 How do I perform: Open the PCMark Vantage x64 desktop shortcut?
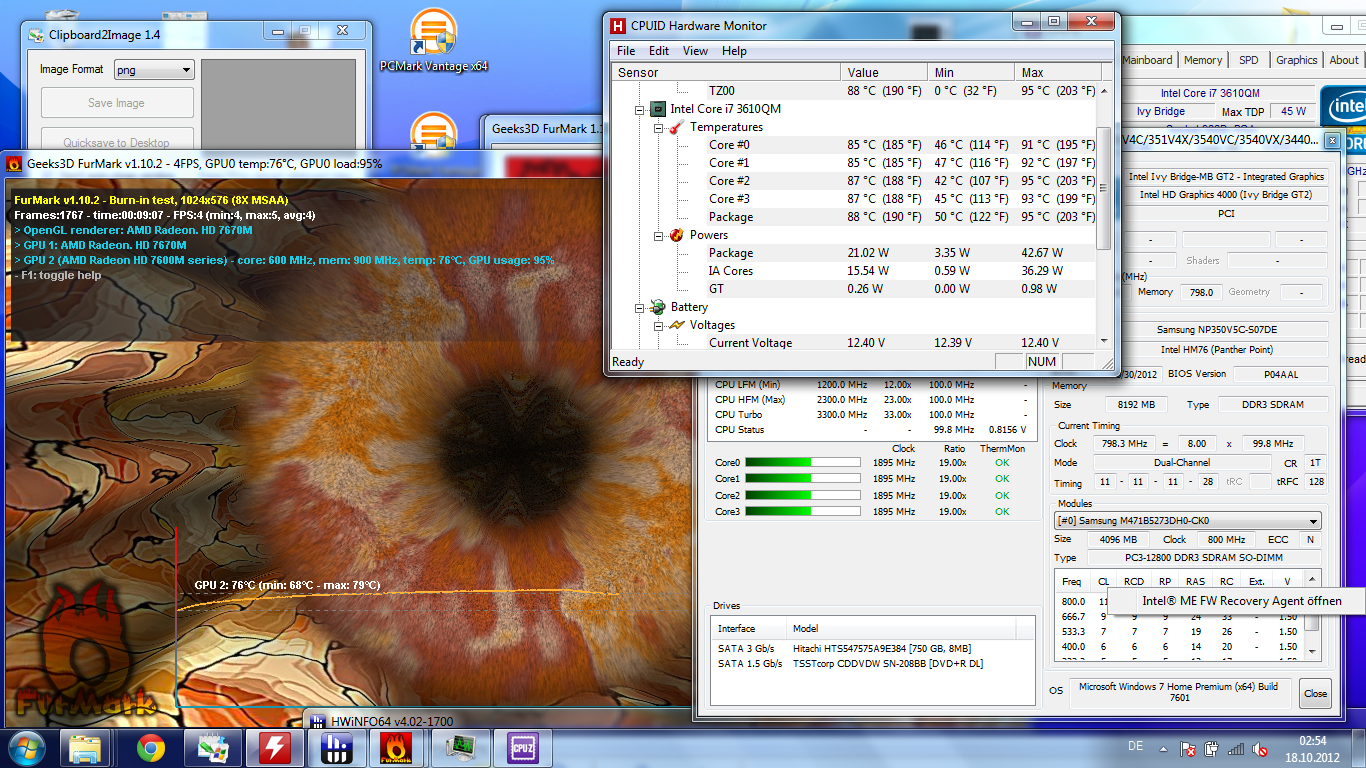[433, 41]
